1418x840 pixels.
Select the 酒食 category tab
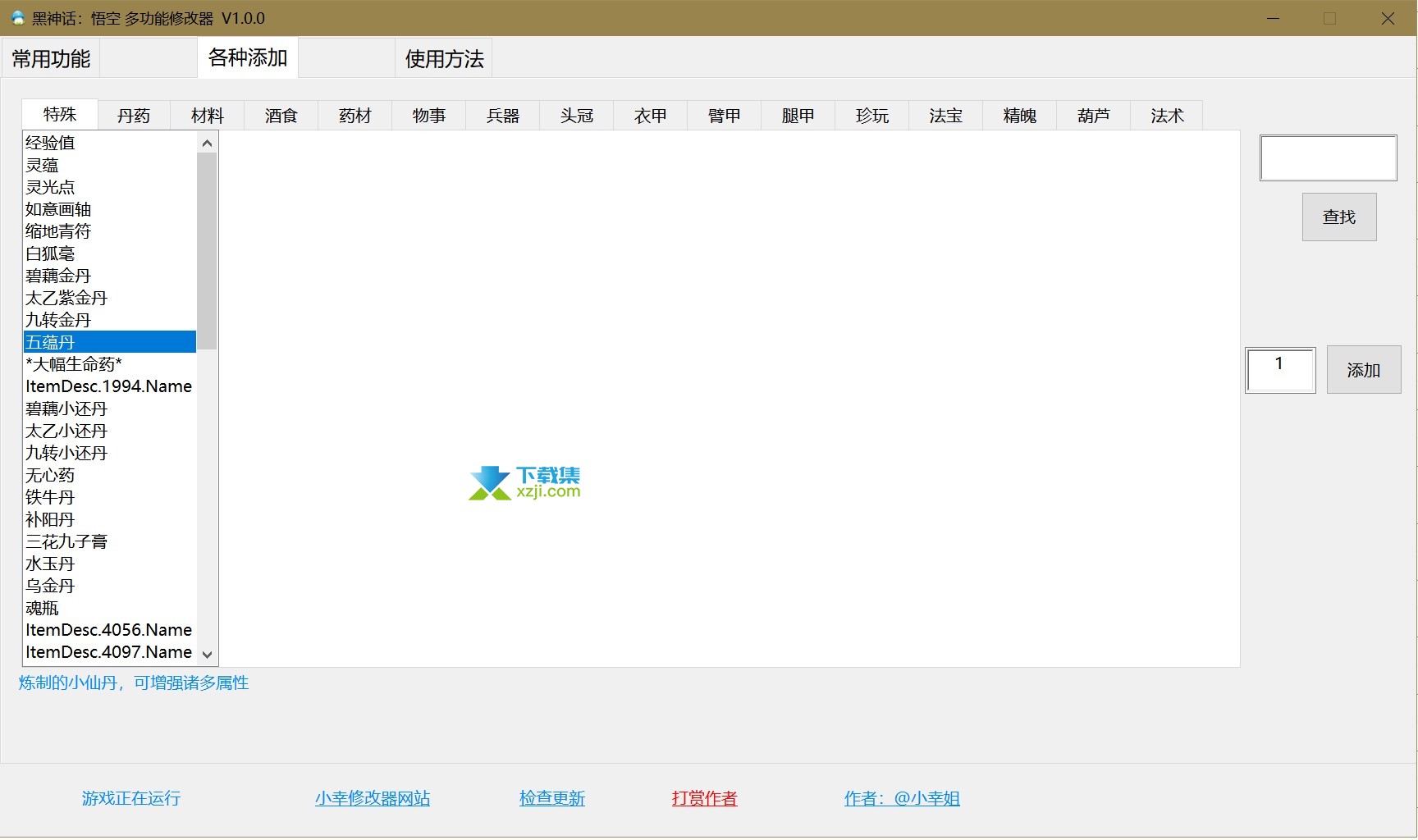[x=281, y=116]
